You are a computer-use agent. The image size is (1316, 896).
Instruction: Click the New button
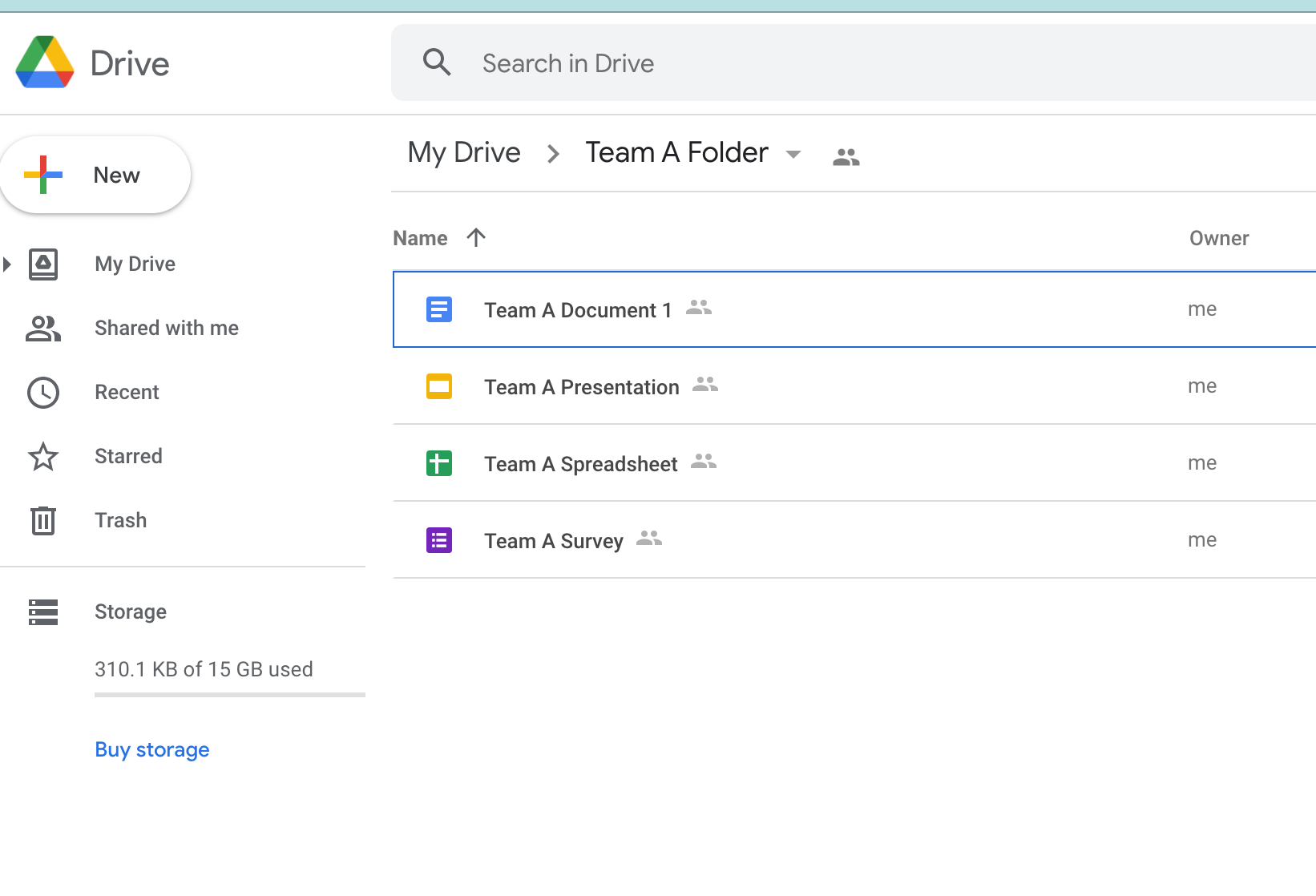(x=95, y=175)
